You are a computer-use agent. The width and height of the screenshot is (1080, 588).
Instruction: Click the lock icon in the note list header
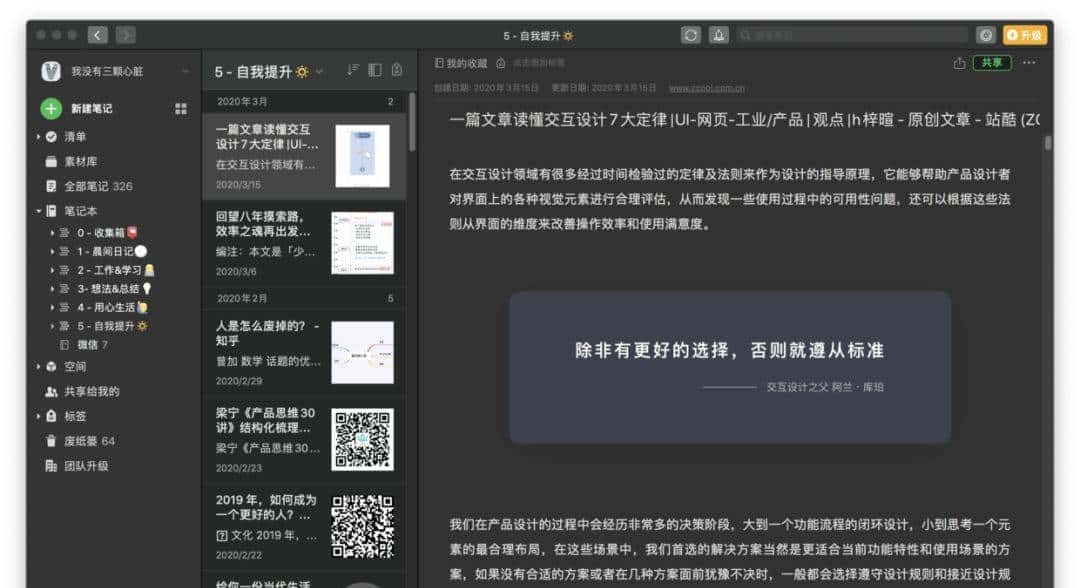tap(397, 70)
